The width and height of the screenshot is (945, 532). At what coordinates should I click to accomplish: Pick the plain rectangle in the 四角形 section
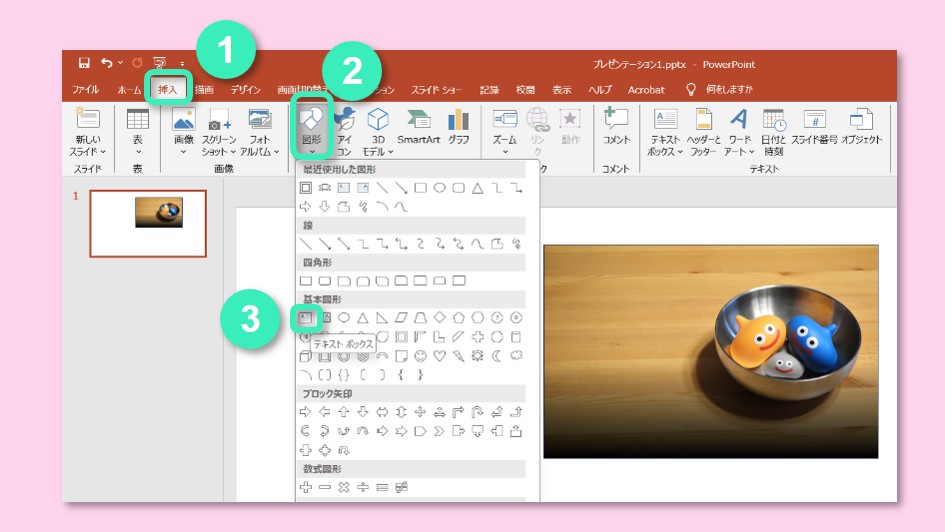pos(306,281)
